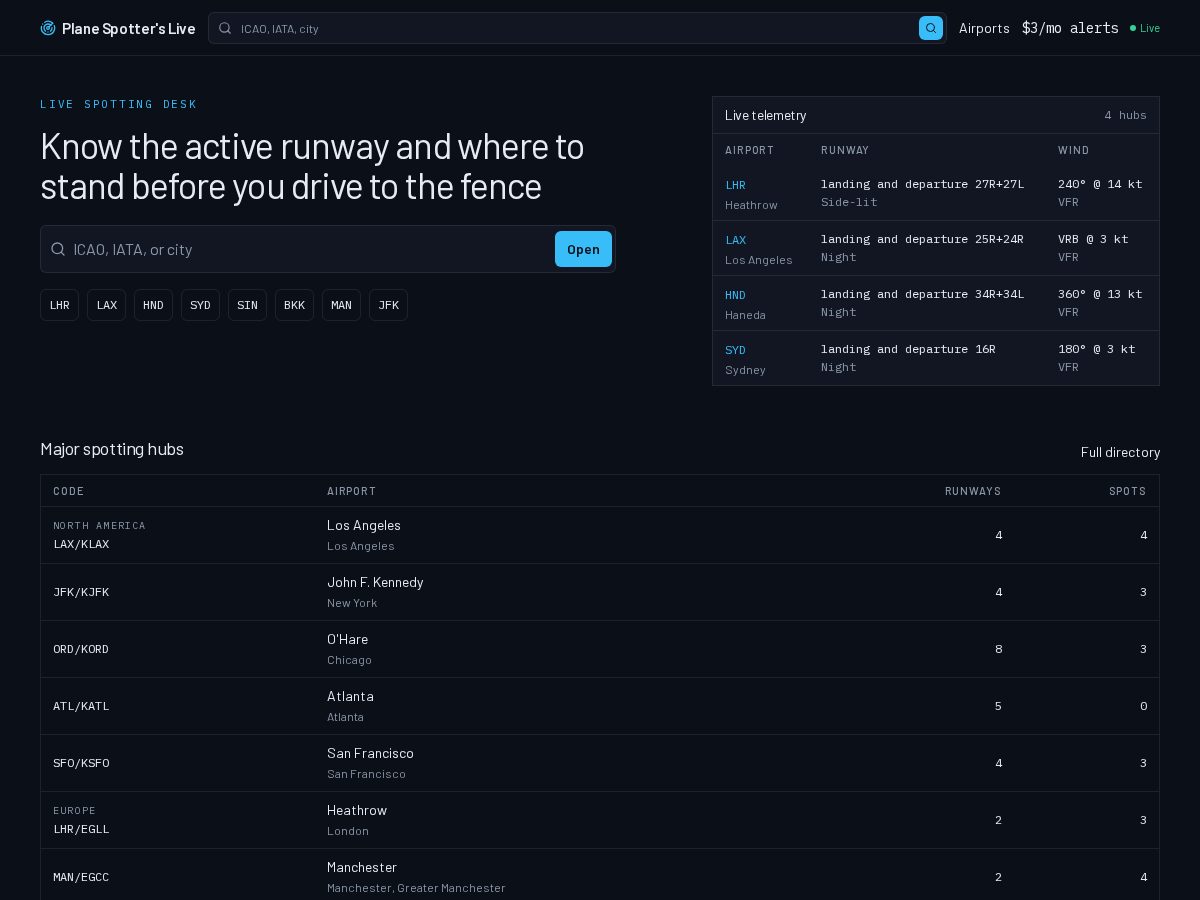Screen dimensions: 1200x900
Task: Click the 'VRB @ 3 kt' wind value
Action: point(1093,239)
